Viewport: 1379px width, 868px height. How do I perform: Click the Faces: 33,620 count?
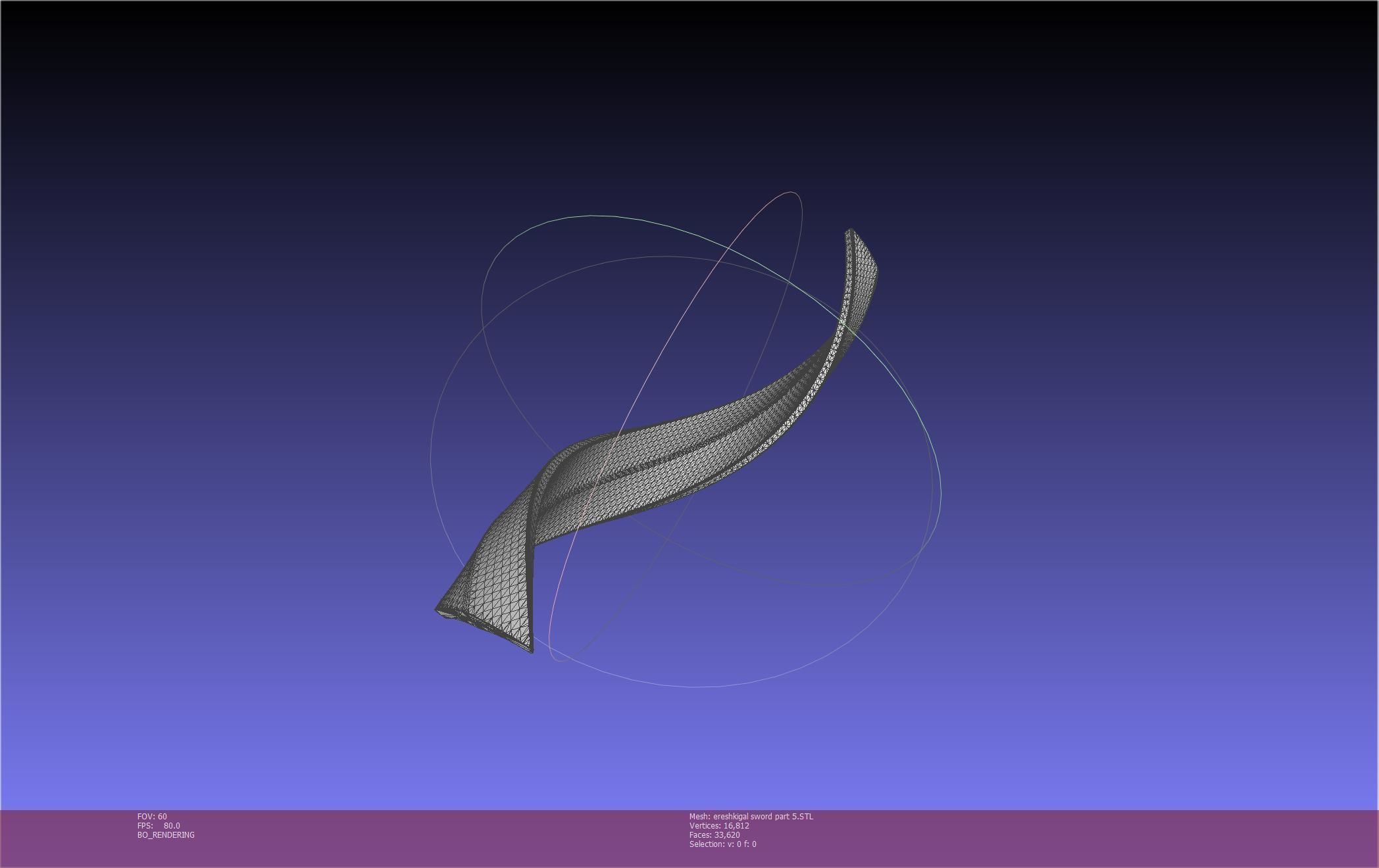click(715, 834)
